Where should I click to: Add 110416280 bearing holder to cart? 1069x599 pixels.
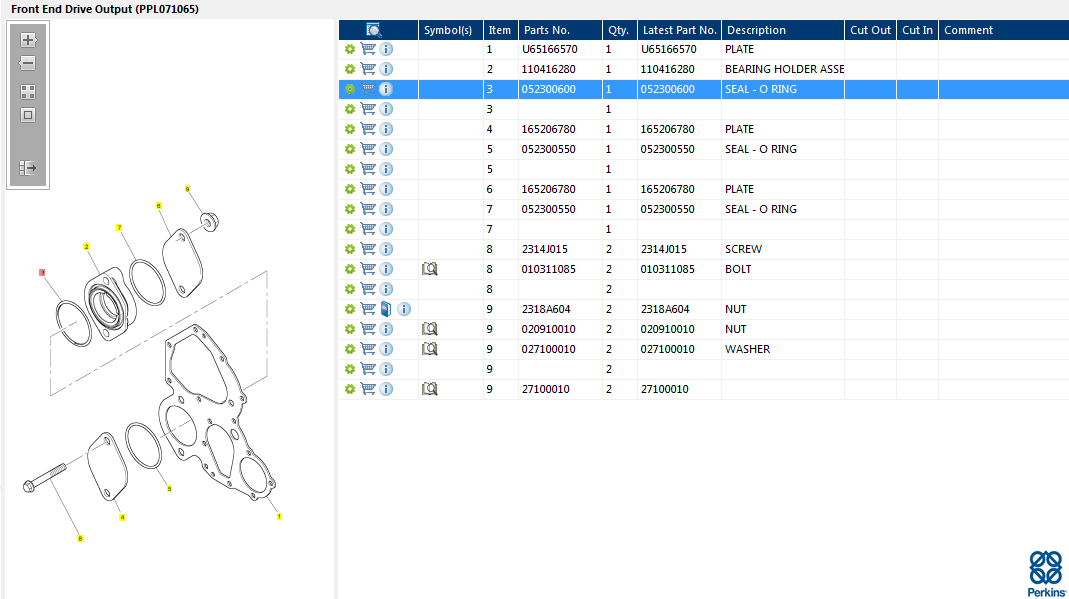click(x=368, y=69)
